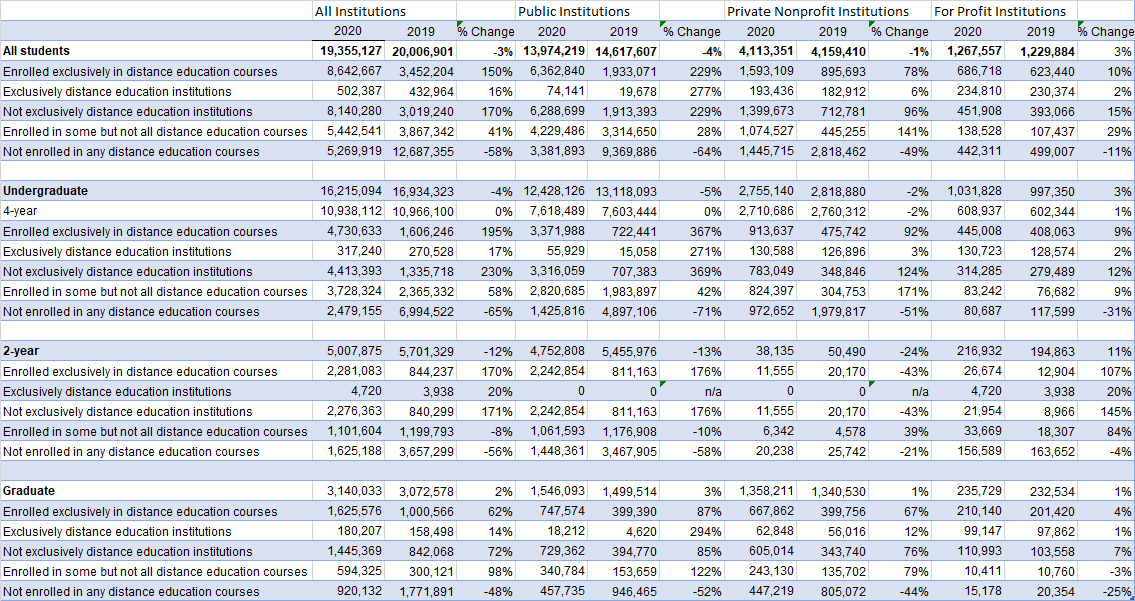Click the 3,452,204 cell
Image resolution: width=1135 pixels, height=601 pixels.
tap(420, 72)
